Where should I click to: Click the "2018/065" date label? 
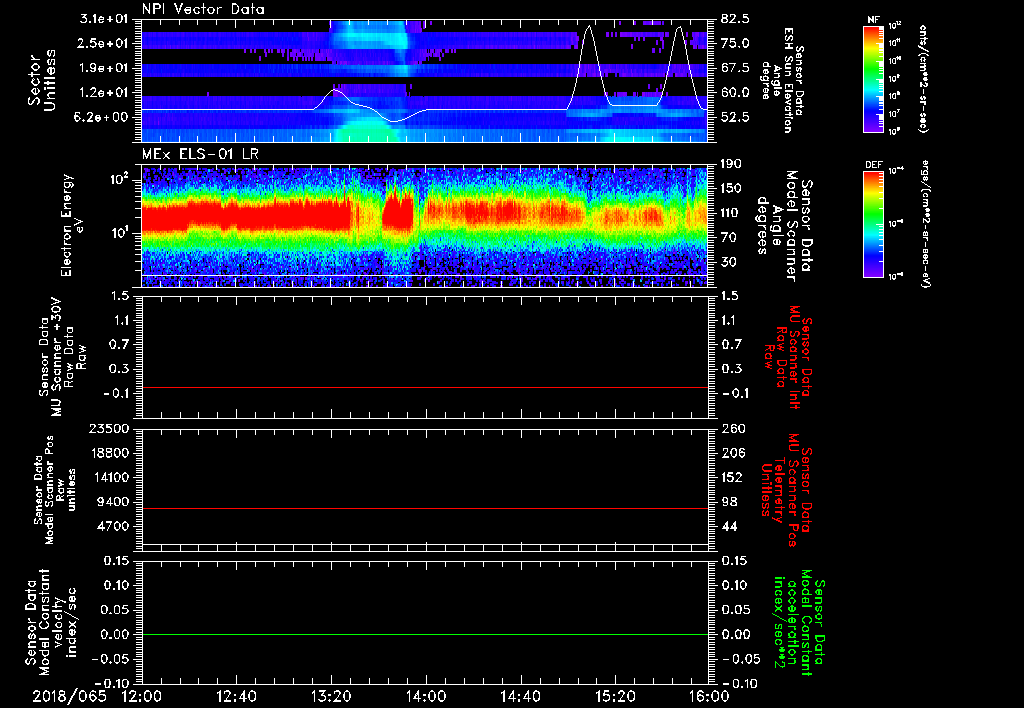[70, 696]
